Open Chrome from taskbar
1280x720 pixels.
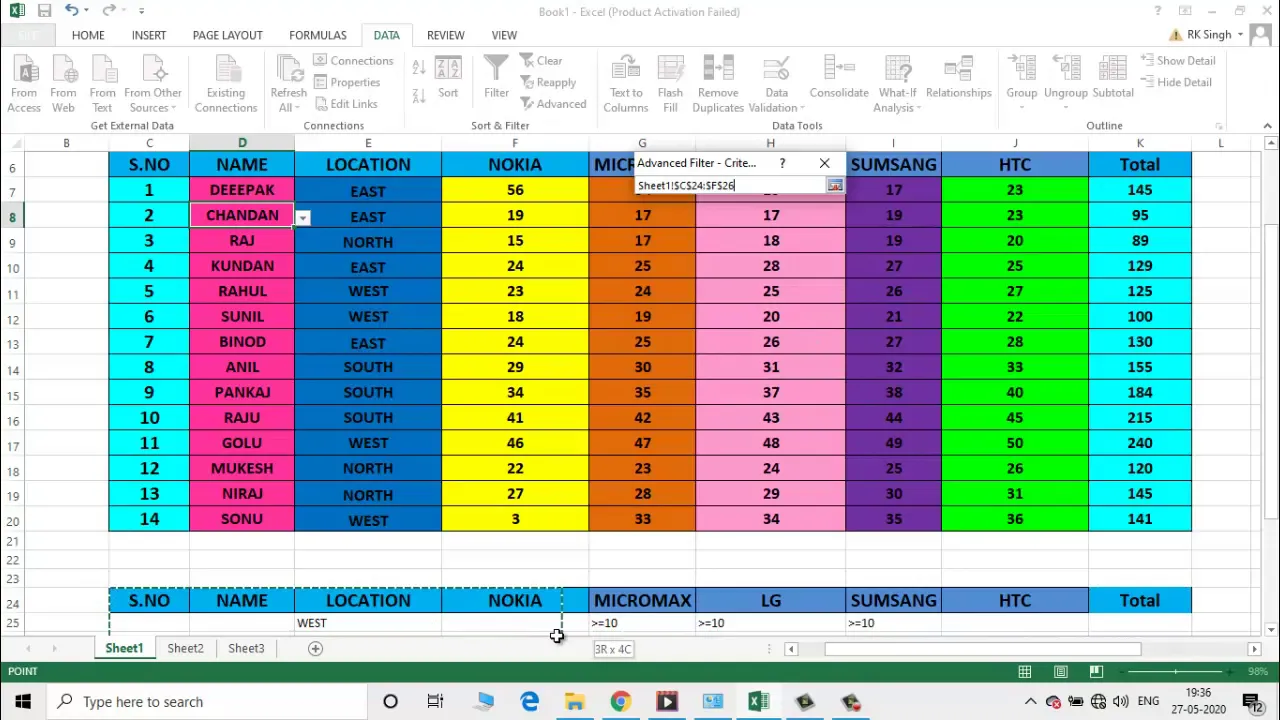pyautogui.click(x=621, y=702)
